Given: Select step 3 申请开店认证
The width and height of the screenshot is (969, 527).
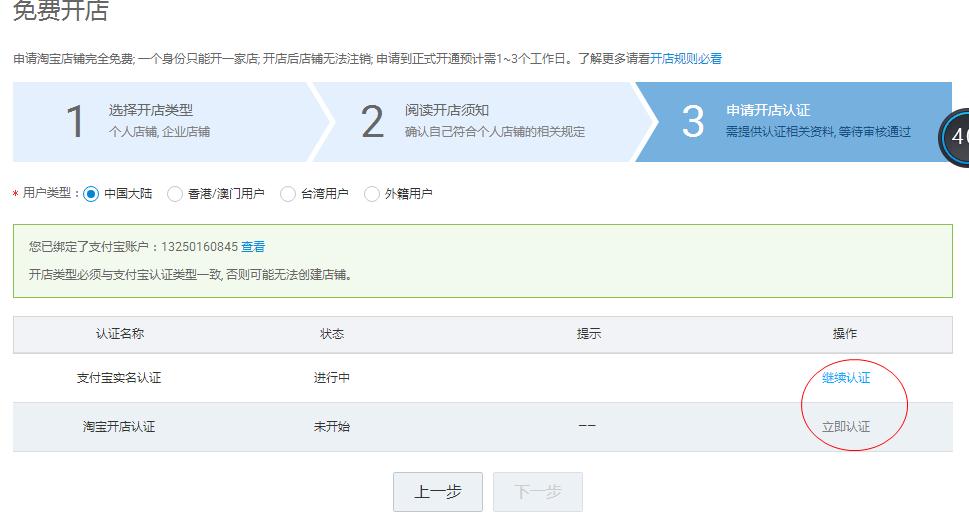Looking at the screenshot, I should 794,122.
